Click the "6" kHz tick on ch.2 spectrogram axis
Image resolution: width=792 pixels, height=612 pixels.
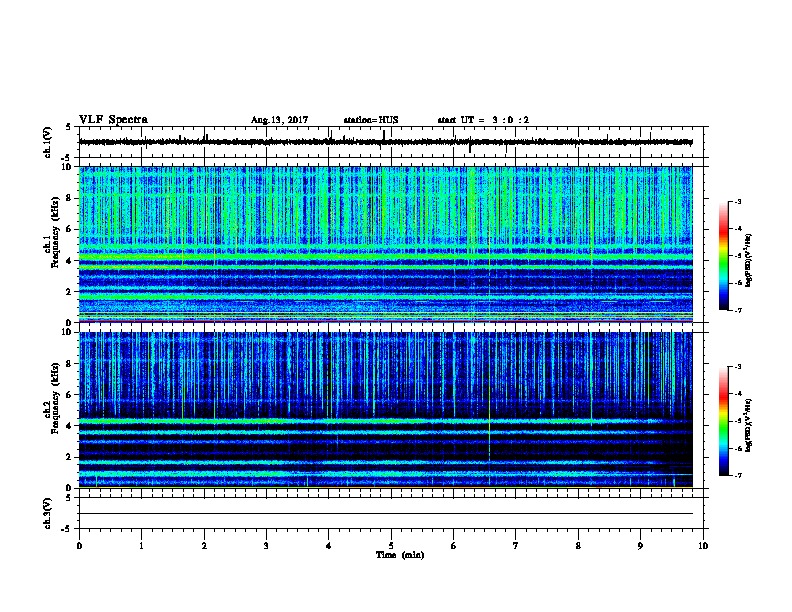click(70, 395)
